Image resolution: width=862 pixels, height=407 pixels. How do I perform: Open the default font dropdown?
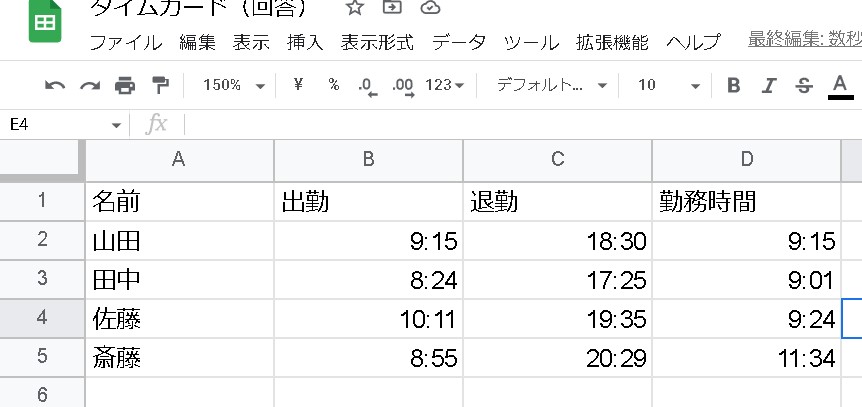[552, 85]
